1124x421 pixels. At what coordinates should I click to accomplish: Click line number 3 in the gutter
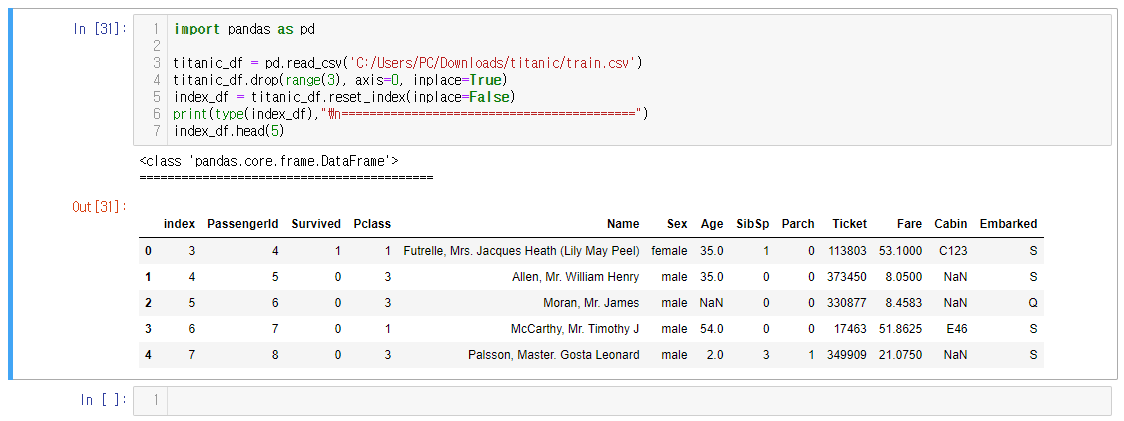tap(156, 63)
